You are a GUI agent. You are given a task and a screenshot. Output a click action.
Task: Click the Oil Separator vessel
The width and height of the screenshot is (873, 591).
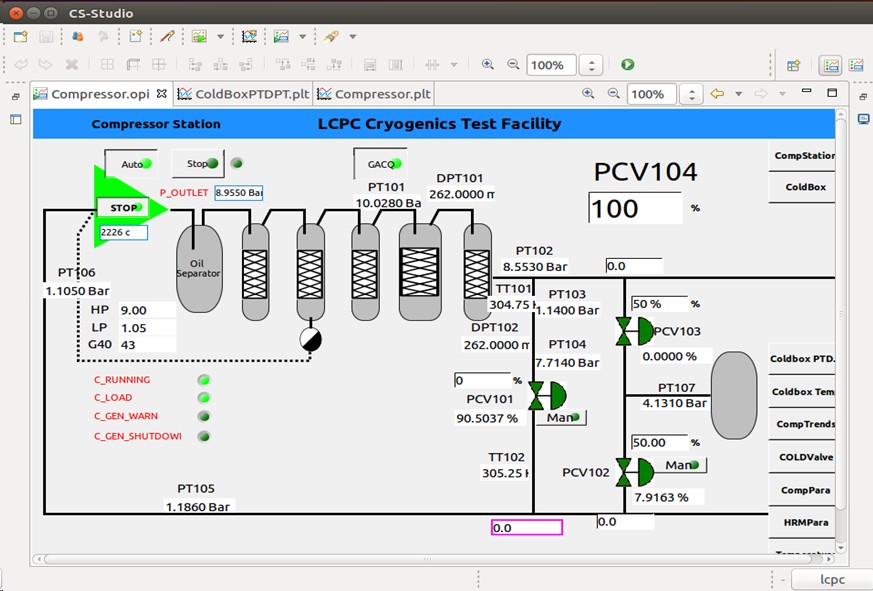click(x=199, y=267)
